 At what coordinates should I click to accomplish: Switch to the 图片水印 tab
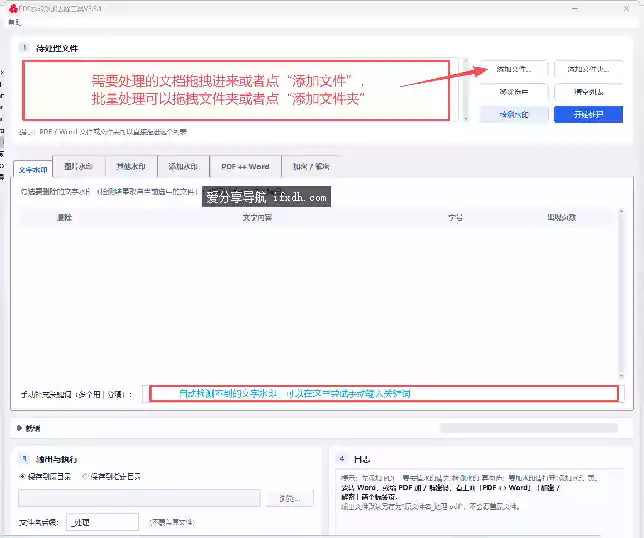(78, 166)
